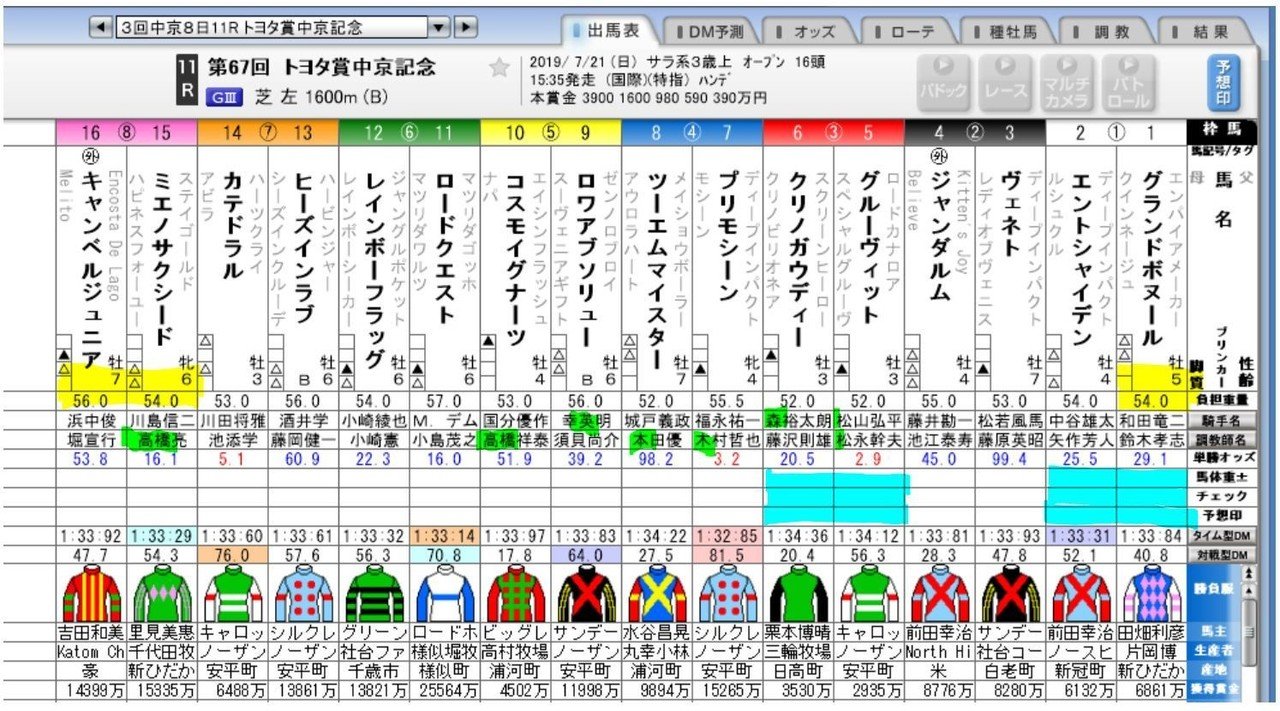Image resolution: width=1280 pixels, height=711 pixels.
Task: Click the favorite star beside the race title
Action: 499,68
